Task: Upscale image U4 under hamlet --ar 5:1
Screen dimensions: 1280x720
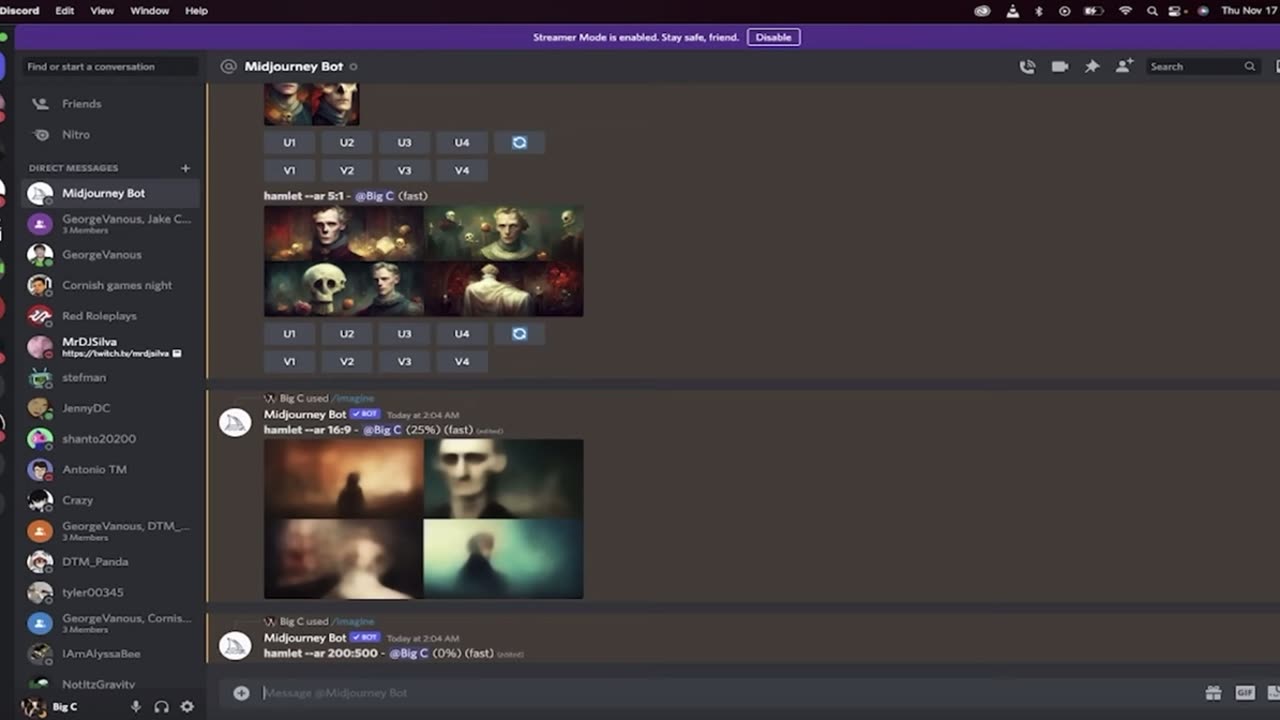Action: [x=462, y=334]
